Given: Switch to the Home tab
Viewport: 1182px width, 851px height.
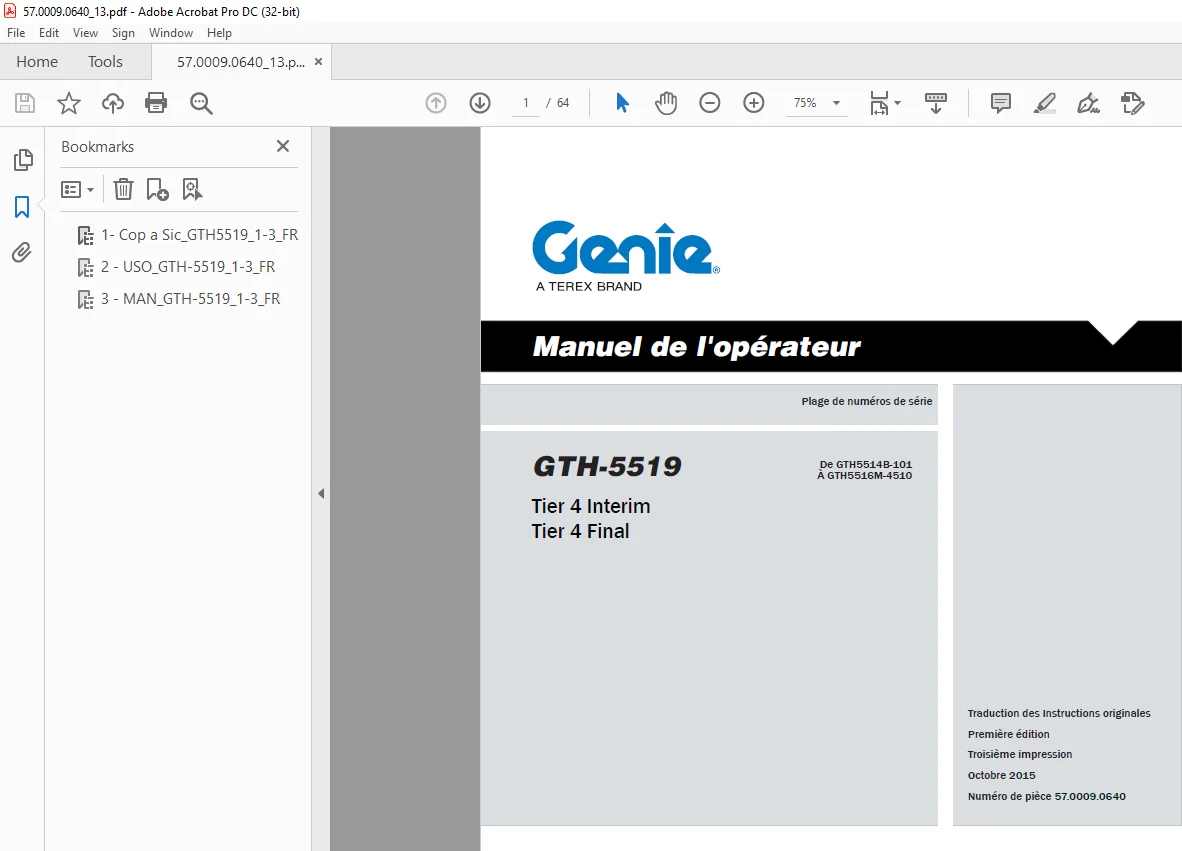Looking at the screenshot, I should [x=37, y=62].
